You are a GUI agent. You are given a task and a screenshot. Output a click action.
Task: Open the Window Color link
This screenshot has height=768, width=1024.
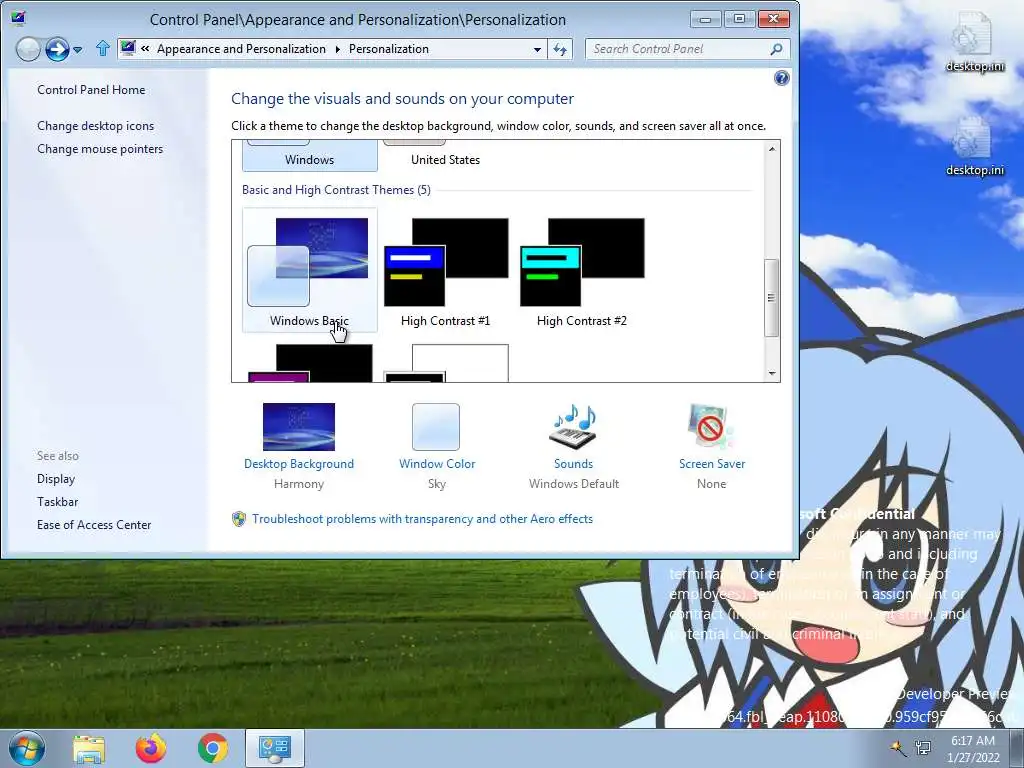click(437, 464)
